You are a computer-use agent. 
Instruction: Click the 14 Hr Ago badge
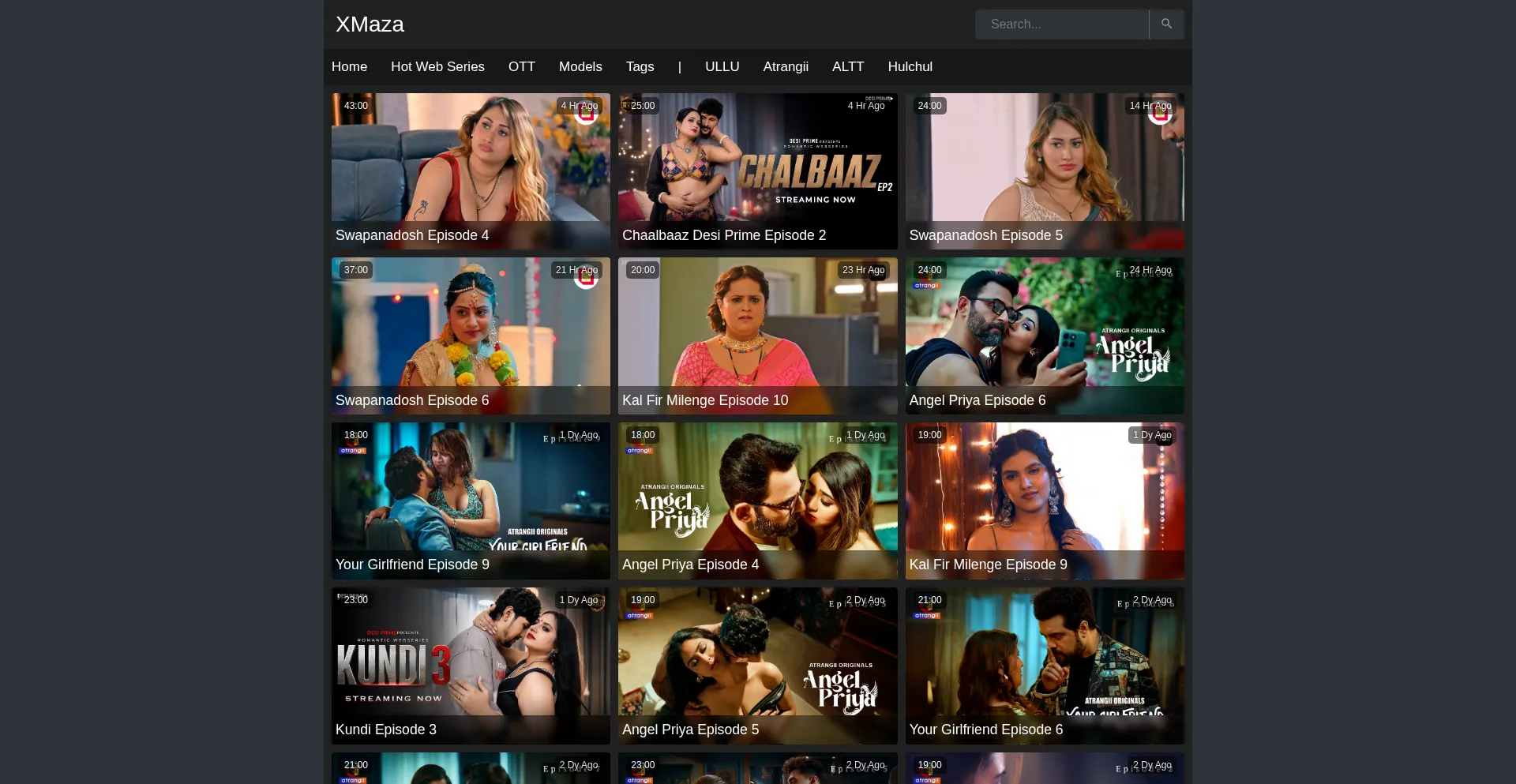(x=1150, y=106)
